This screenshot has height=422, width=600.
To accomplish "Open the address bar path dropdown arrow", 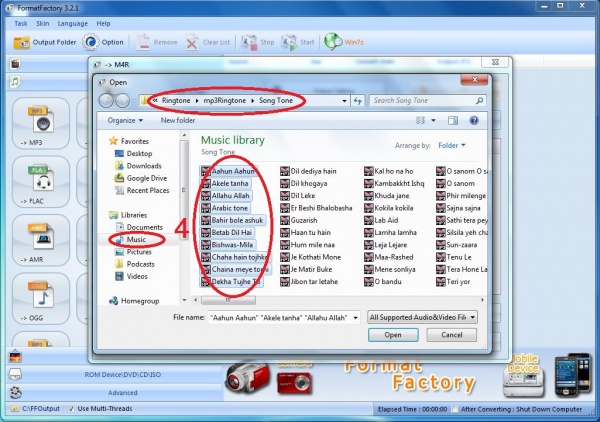I will [x=344, y=101].
